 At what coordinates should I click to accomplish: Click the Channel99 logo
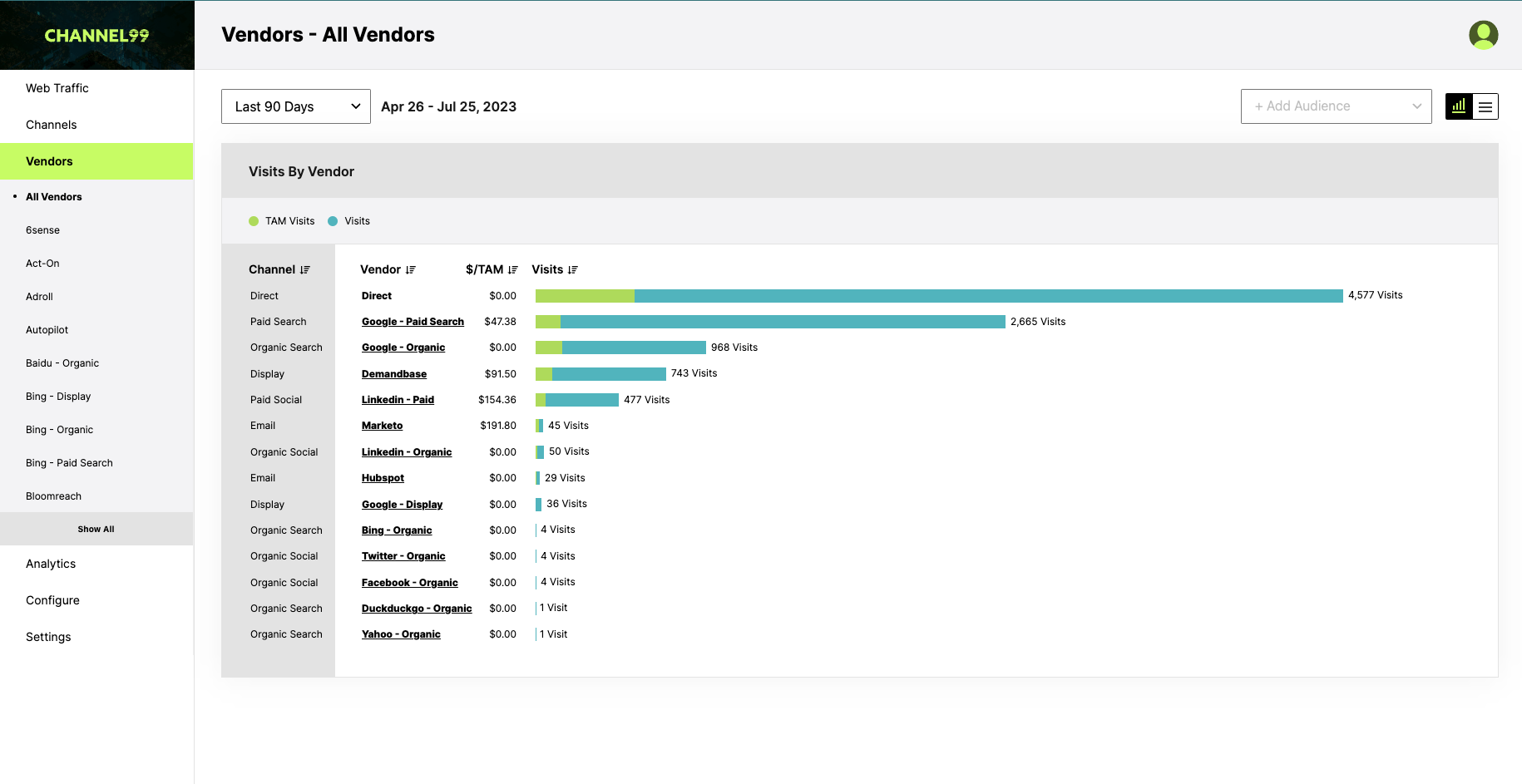[x=96, y=35]
